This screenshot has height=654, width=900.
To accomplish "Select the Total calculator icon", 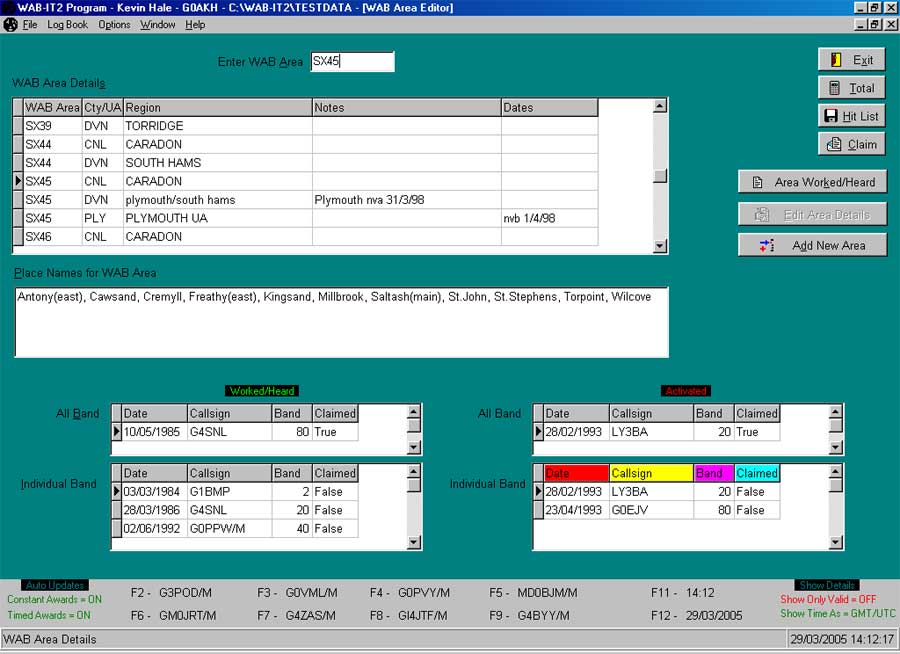I will tap(836, 88).
